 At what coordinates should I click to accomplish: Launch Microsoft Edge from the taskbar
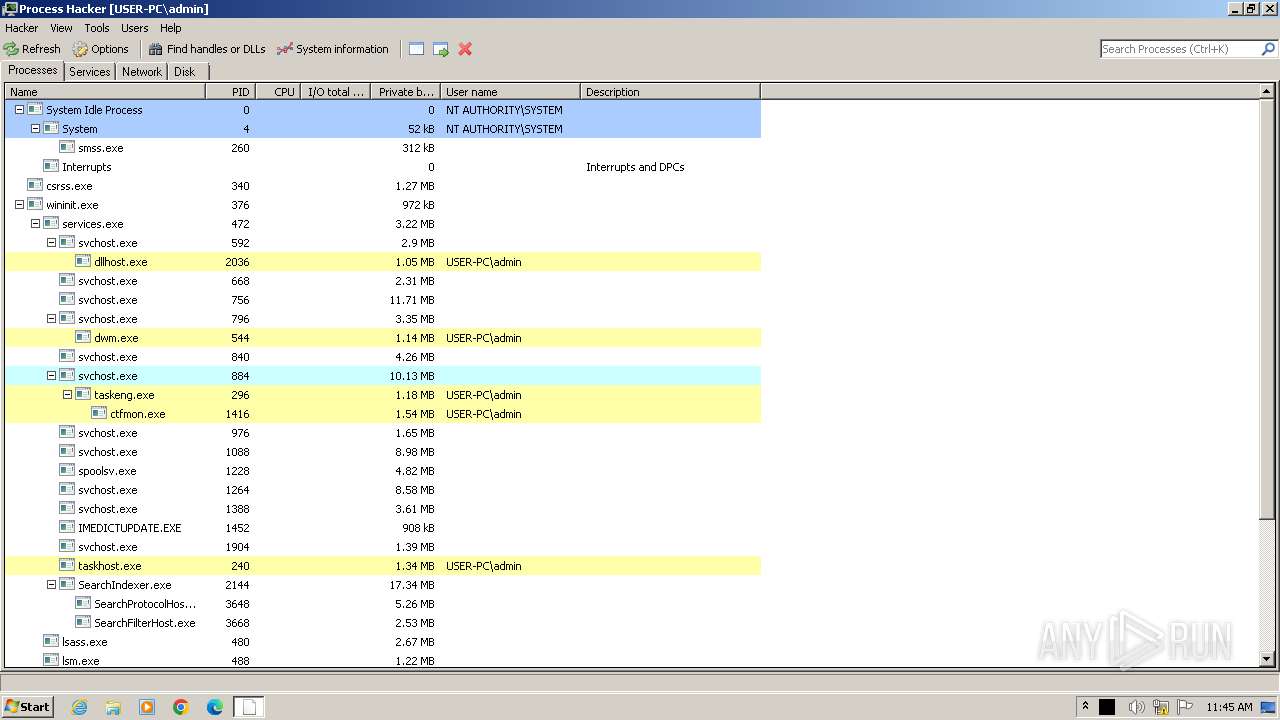point(215,707)
